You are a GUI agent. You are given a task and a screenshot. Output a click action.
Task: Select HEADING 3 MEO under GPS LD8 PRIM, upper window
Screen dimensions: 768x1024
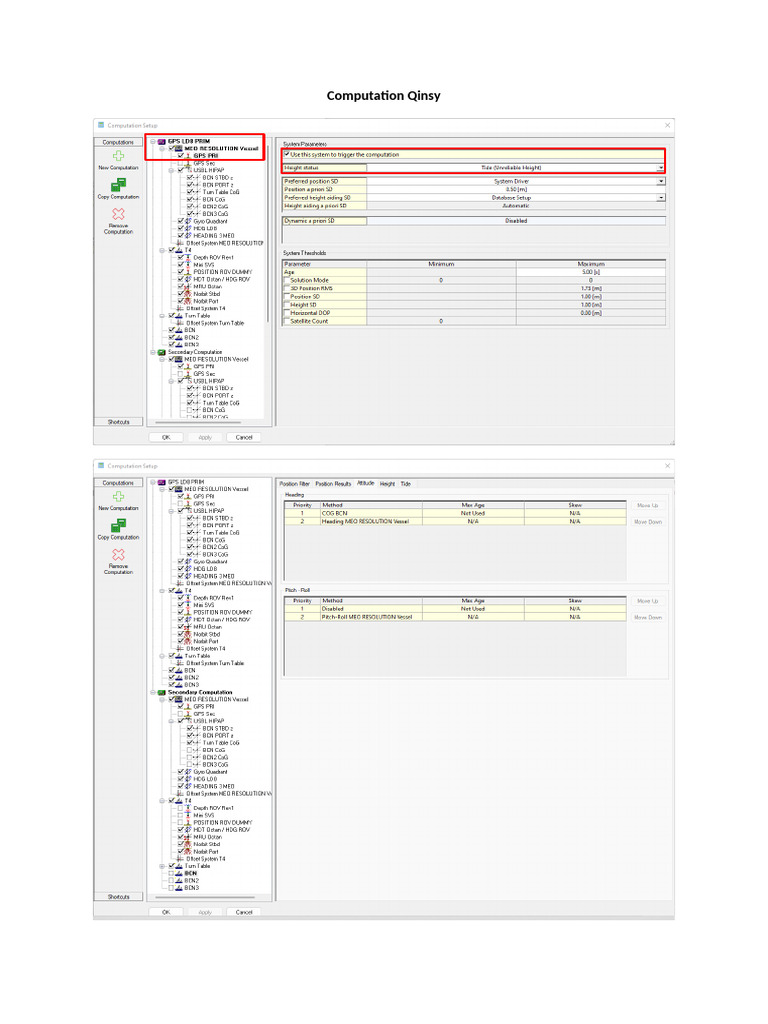(x=214, y=236)
